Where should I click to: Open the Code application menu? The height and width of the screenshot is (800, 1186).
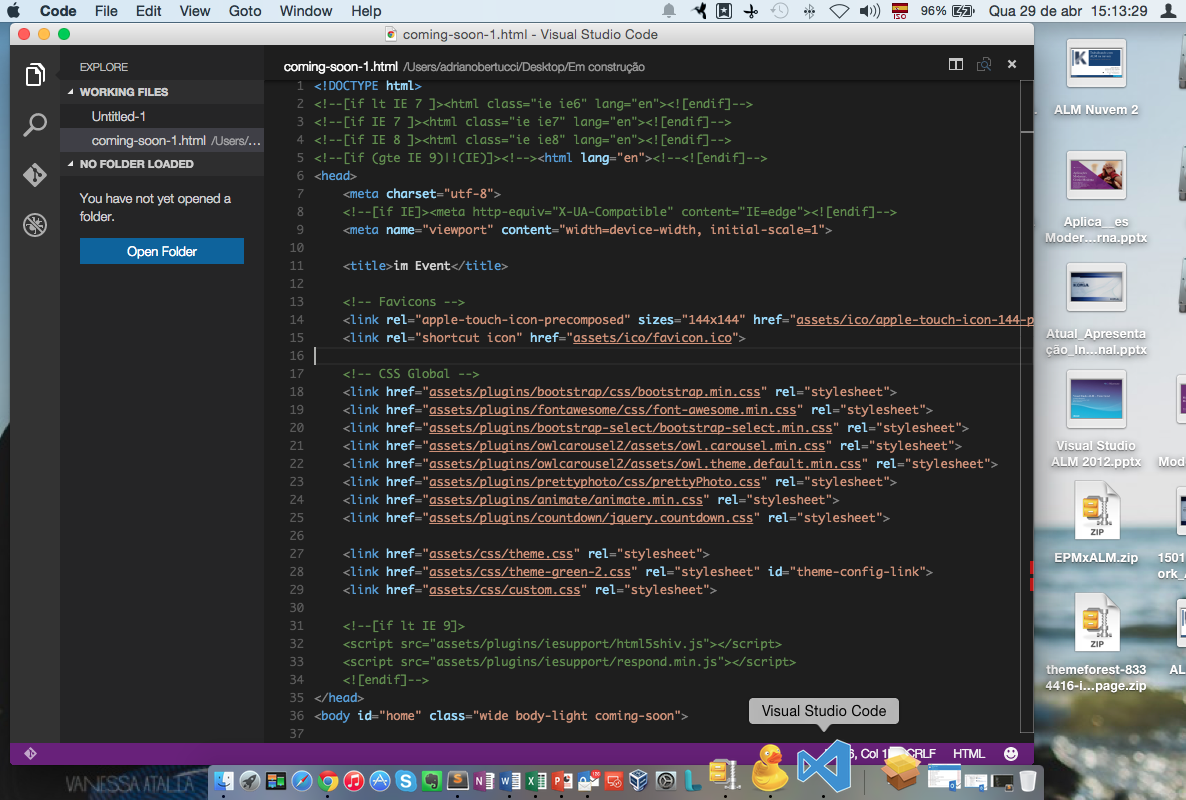click(x=58, y=11)
